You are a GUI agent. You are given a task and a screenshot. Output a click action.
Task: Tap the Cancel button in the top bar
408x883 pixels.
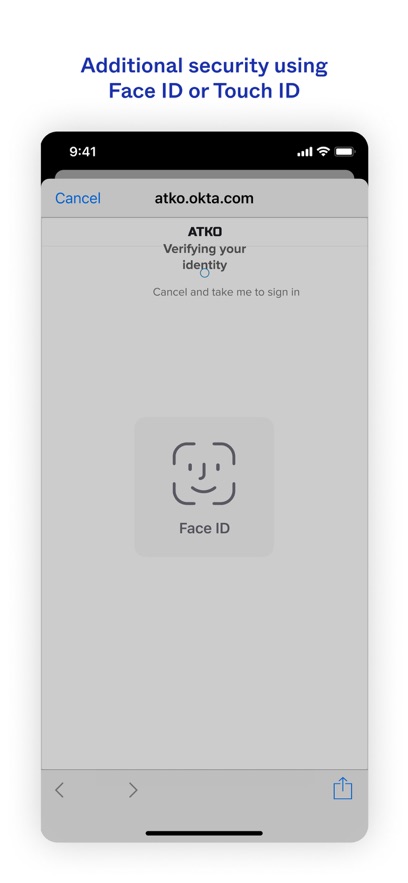[x=78, y=198]
